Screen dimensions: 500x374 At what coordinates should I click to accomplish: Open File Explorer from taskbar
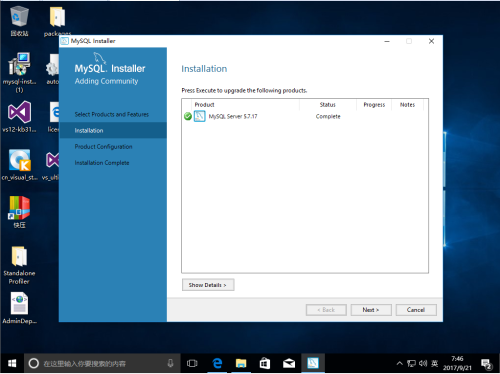point(241,363)
